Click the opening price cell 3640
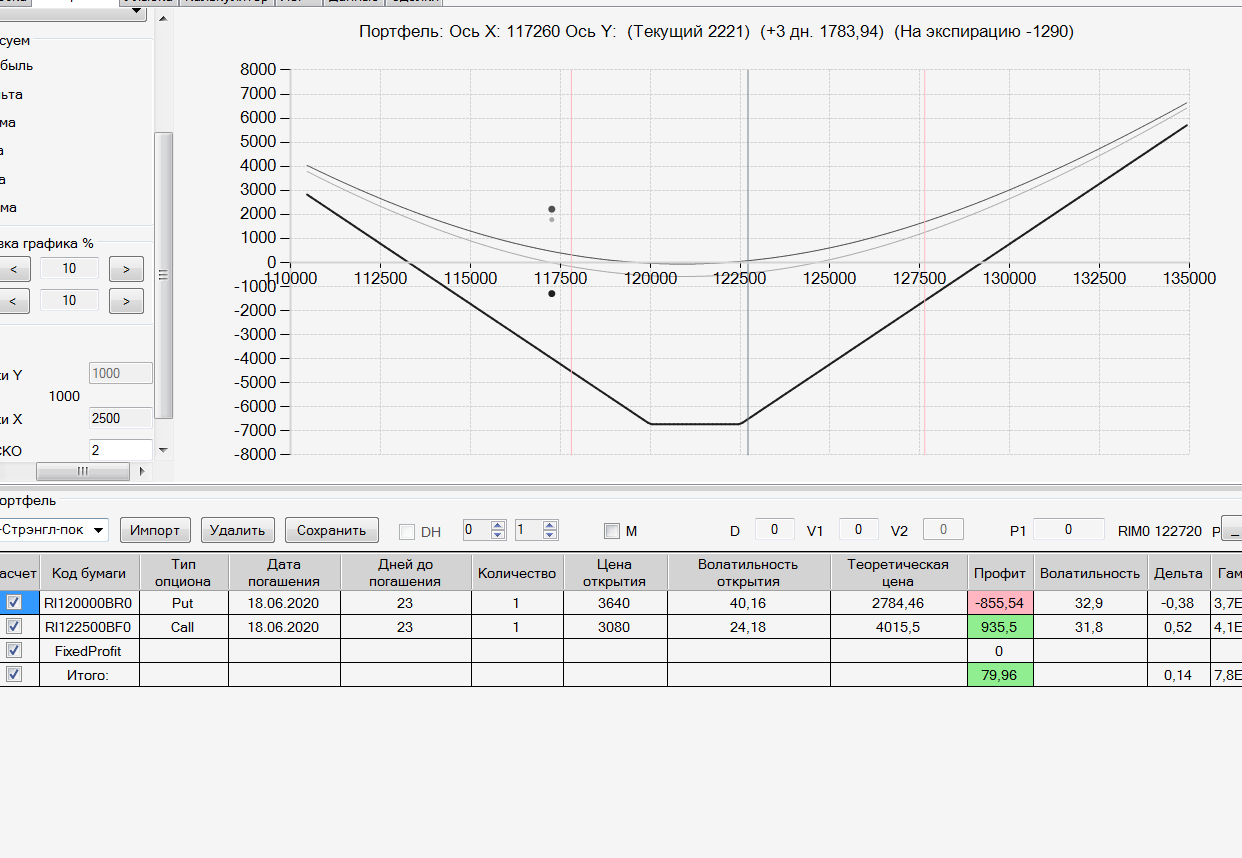This screenshot has width=1242, height=858. [615, 603]
